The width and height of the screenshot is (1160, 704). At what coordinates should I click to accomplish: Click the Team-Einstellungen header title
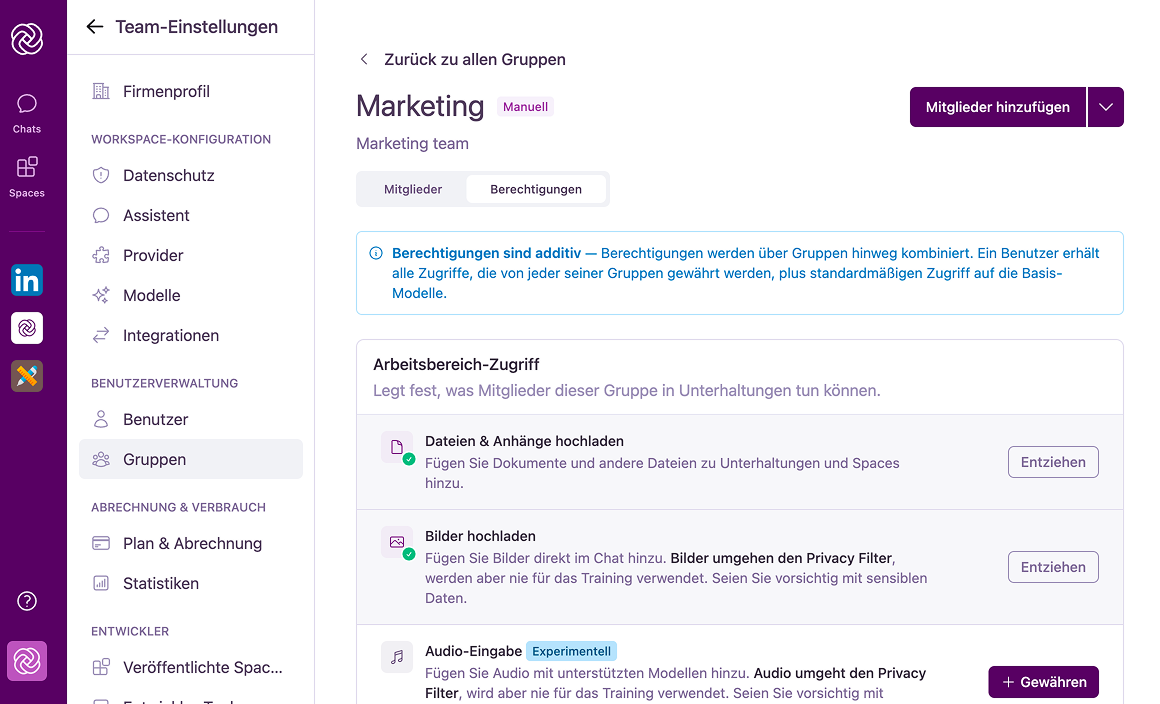pos(197,27)
